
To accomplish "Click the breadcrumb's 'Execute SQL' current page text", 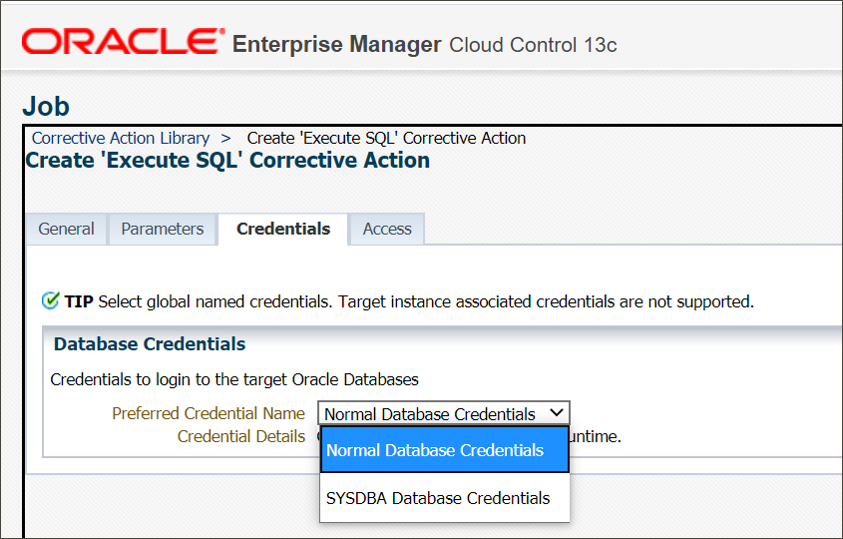I will coord(386,138).
